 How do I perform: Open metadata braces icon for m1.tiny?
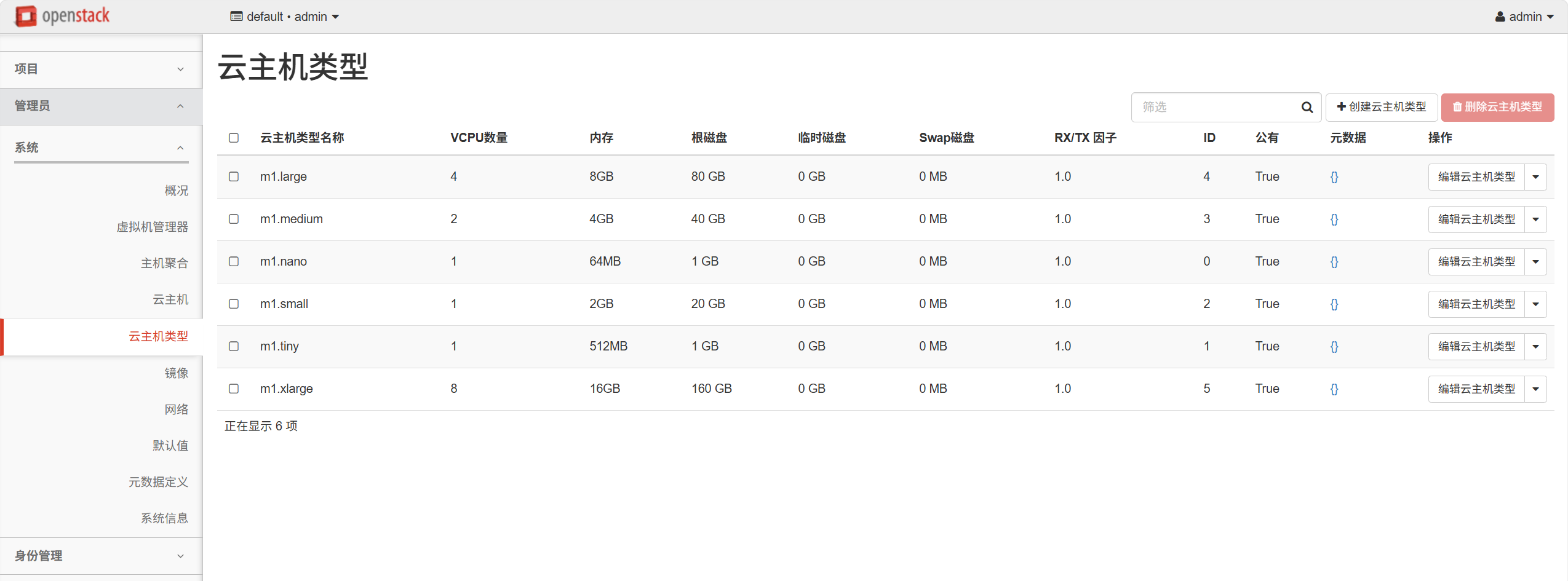click(x=1334, y=347)
